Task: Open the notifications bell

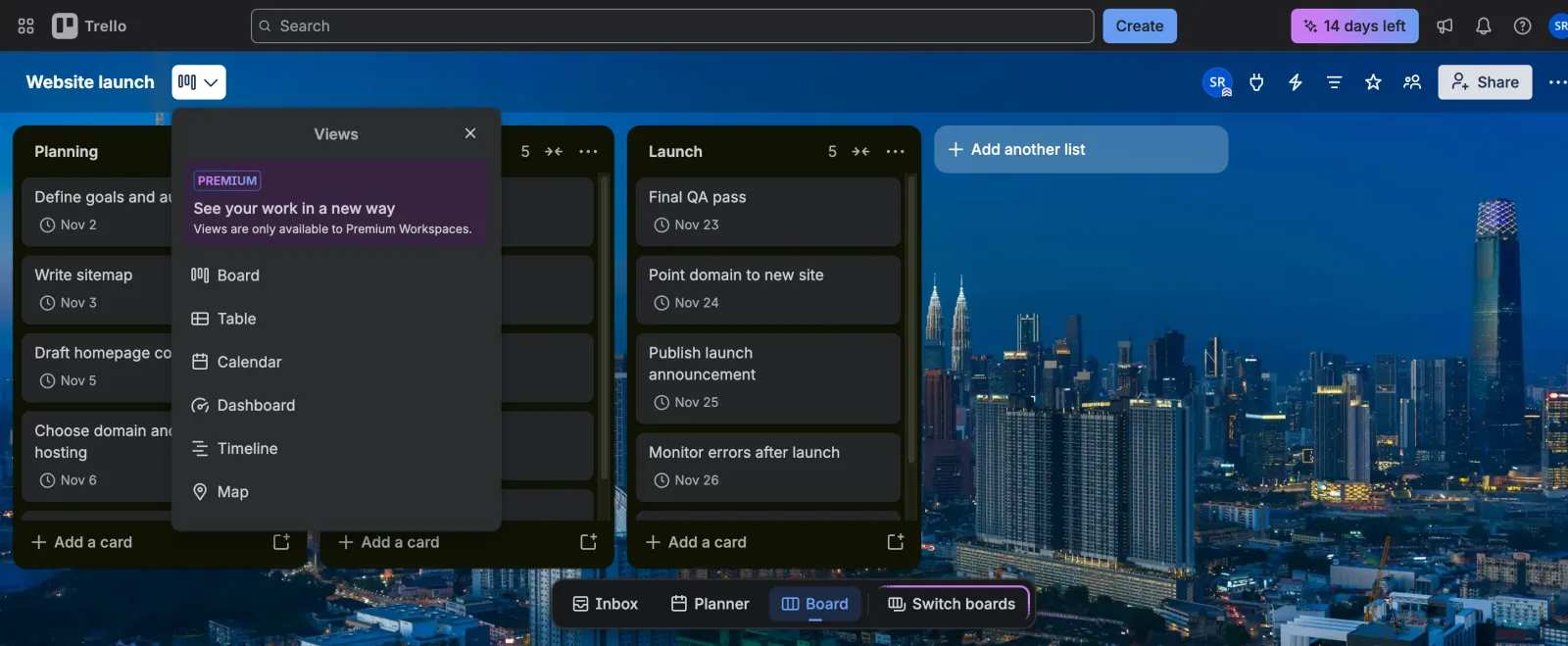Action: (x=1484, y=26)
